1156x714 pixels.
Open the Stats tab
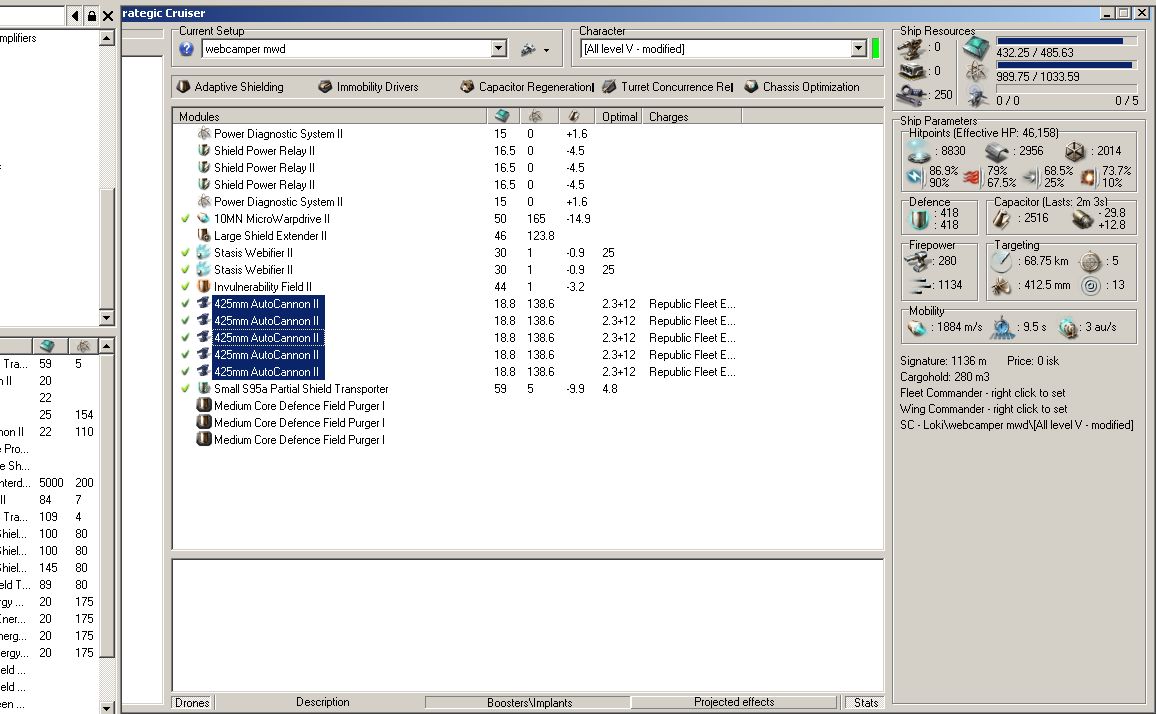click(866, 702)
